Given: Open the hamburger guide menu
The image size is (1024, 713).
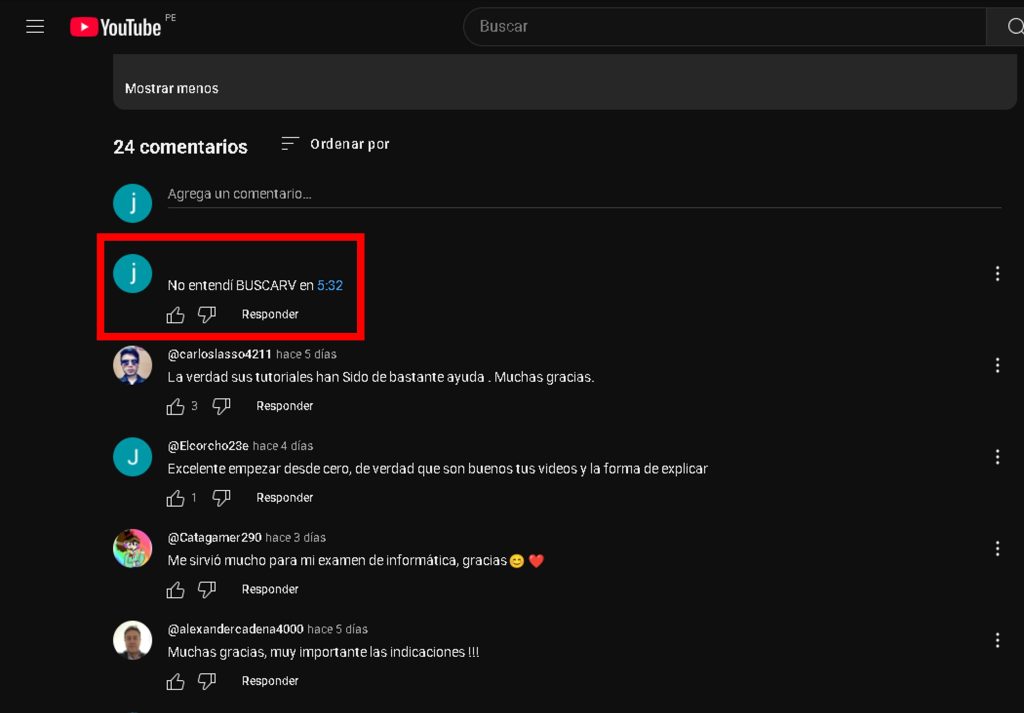Looking at the screenshot, I should click(x=35, y=27).
